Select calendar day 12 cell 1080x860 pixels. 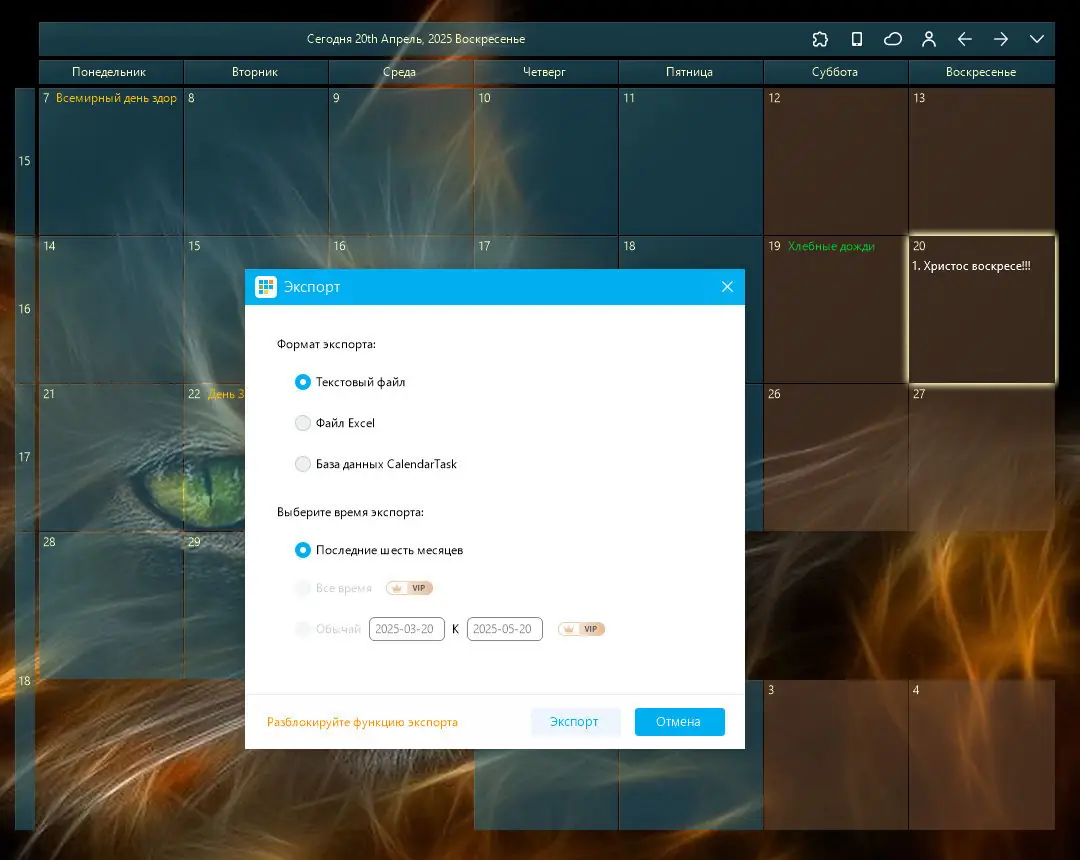pos(835,161)
